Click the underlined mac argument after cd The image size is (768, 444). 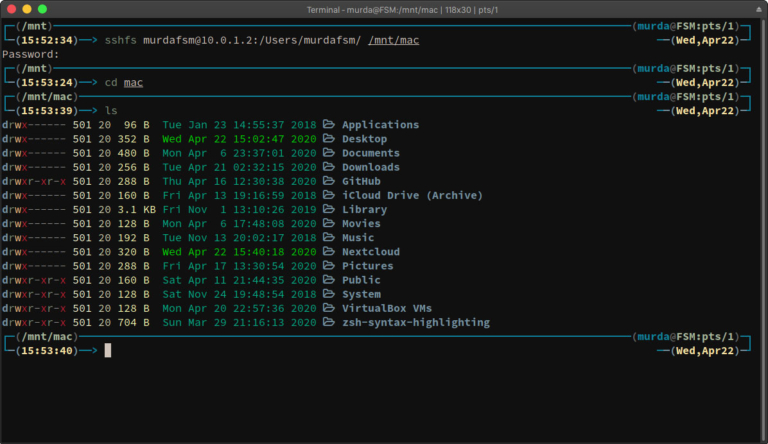point(133,82)
